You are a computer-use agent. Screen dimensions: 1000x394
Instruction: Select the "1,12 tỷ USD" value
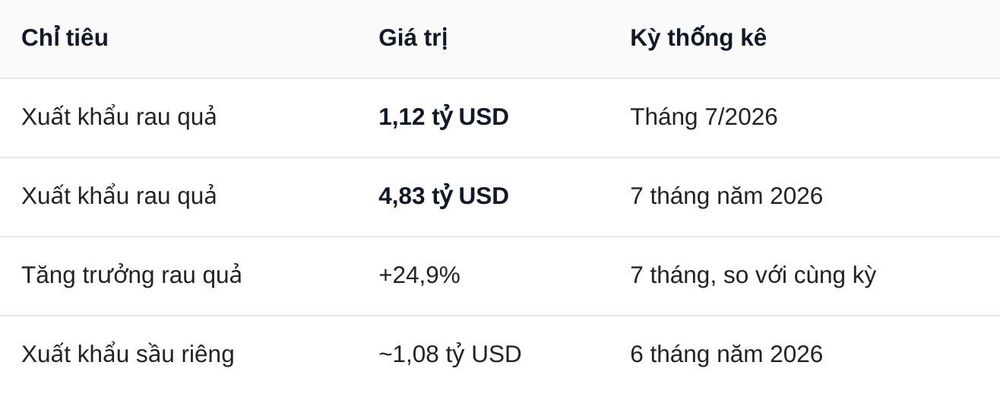pos(443,117)
